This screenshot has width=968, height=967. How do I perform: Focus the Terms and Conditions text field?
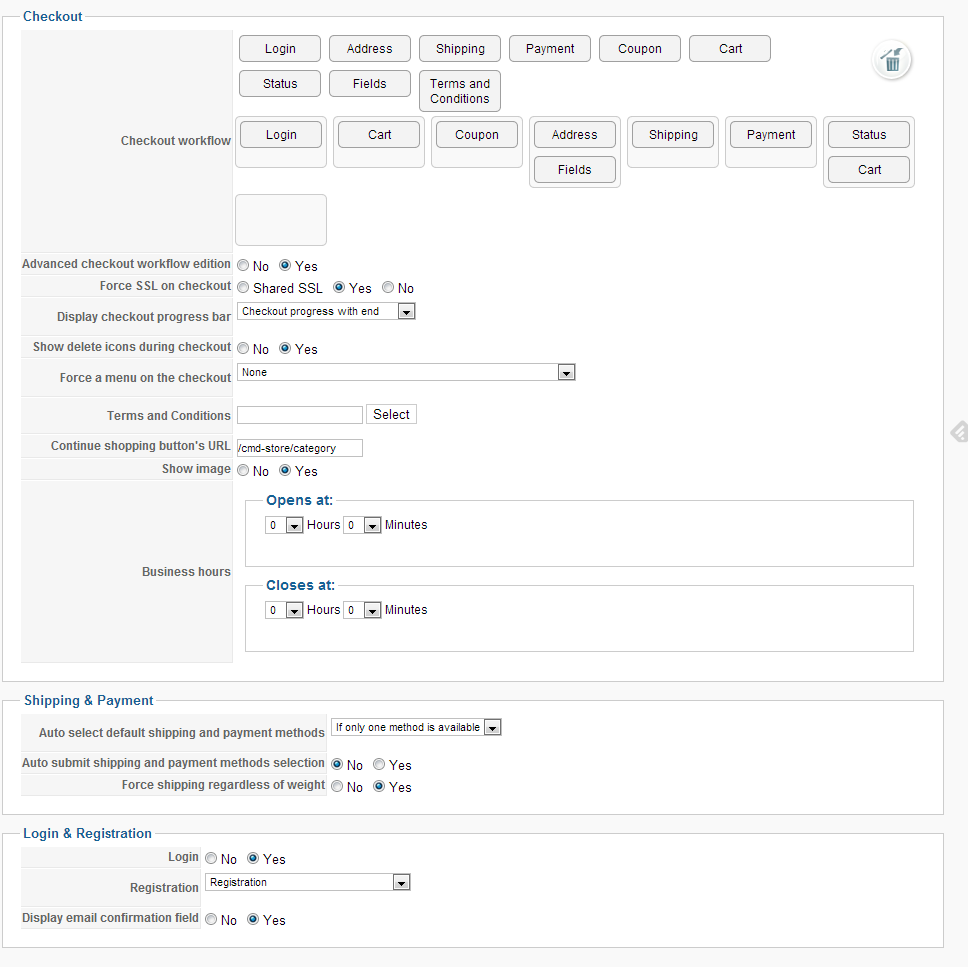[300, 415]
